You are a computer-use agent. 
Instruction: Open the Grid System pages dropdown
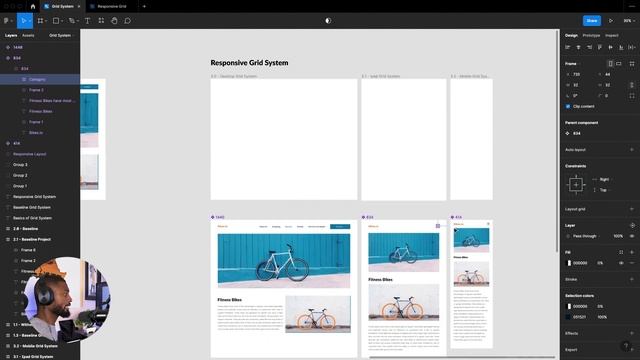61,36
